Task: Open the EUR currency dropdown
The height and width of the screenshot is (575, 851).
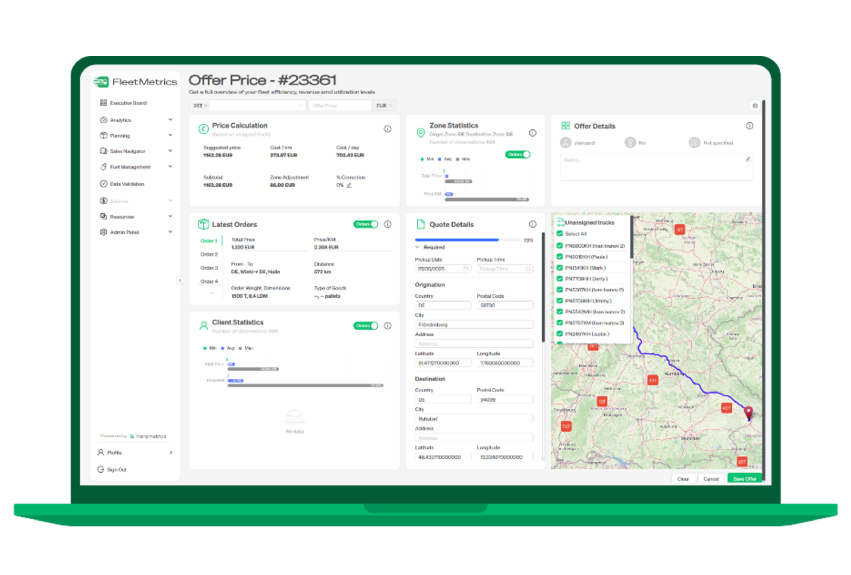Action: click(x=384, y=105)
